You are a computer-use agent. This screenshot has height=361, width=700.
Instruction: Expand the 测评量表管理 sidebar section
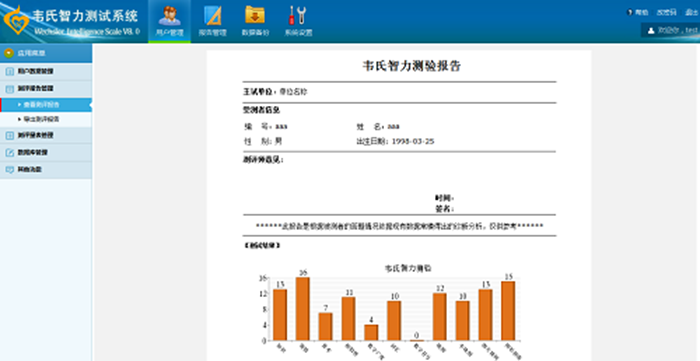[46, 135]
